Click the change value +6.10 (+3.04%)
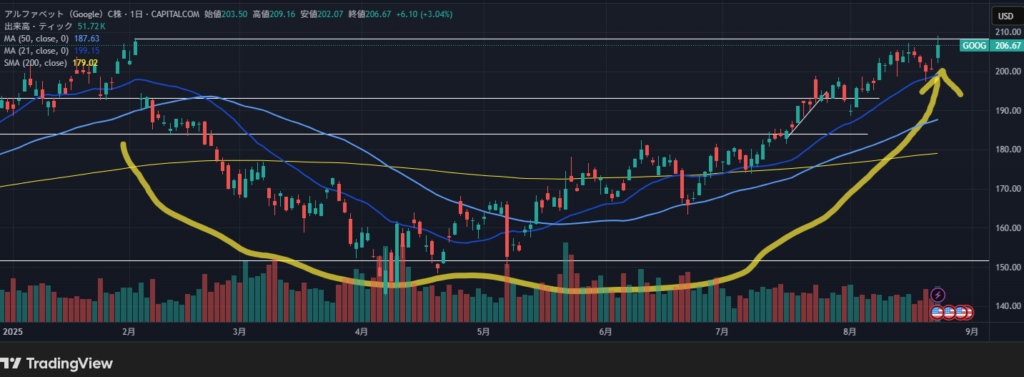This screenshot has height=377, width=1024. [424, 14]
